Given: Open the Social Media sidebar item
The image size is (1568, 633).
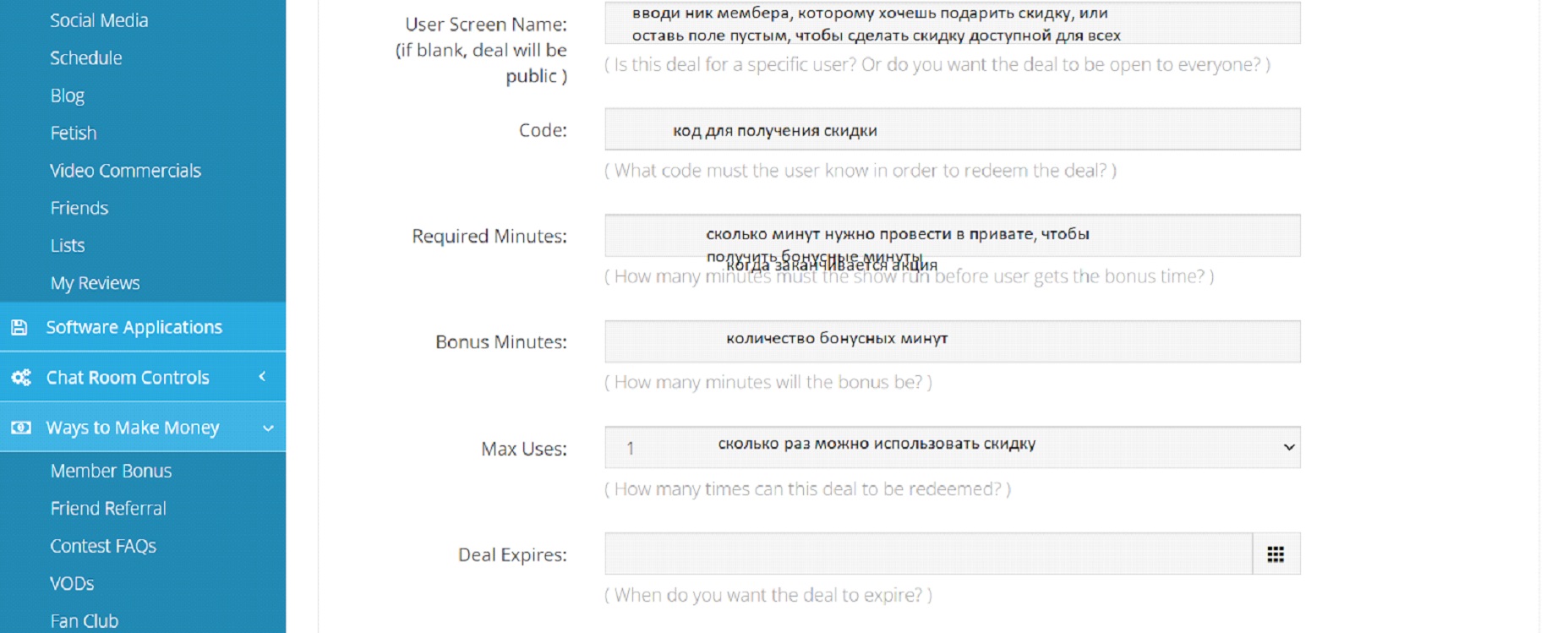Looking at the screenshot, I should coord(99,20).
